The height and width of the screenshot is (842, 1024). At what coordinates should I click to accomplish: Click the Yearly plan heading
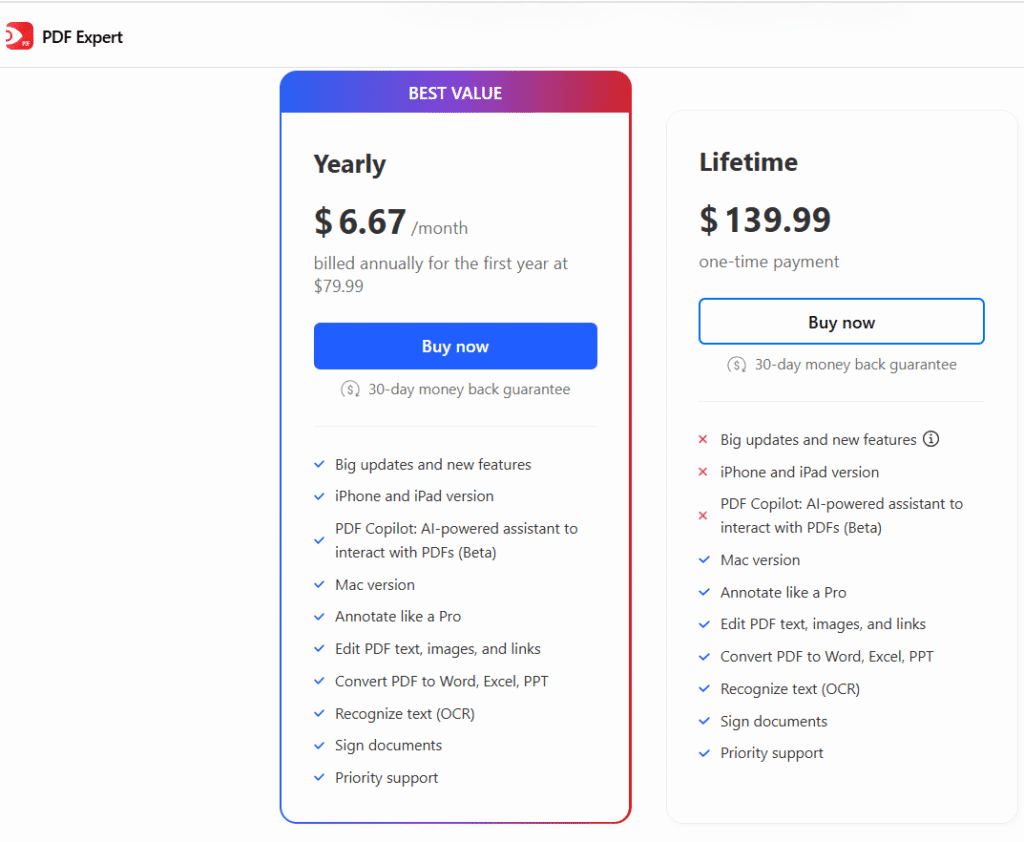click(350, 164)
